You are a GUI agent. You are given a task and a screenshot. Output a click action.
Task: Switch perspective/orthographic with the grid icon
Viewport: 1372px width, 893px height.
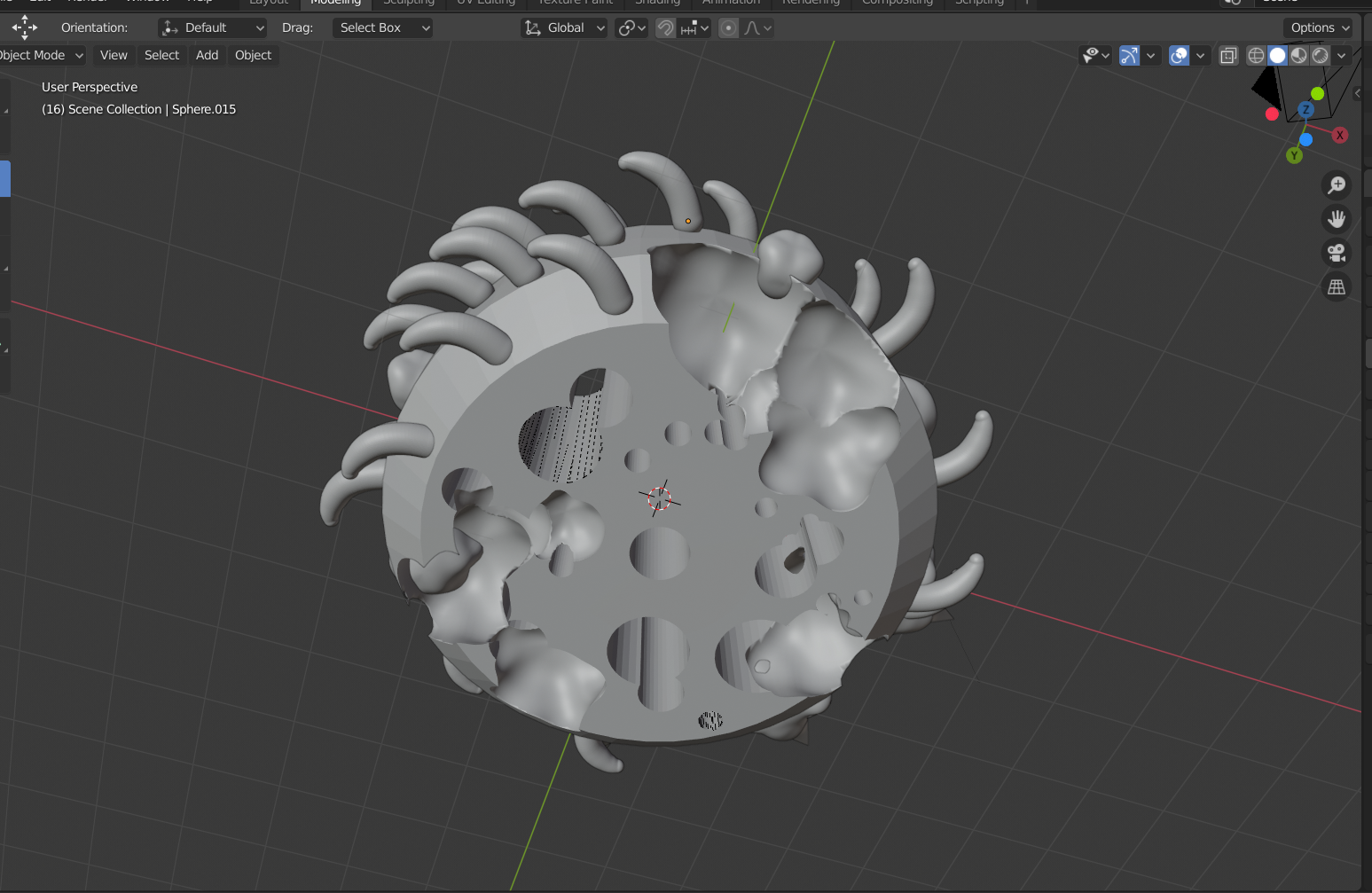pyautogui.click(x=1336, y=287)
